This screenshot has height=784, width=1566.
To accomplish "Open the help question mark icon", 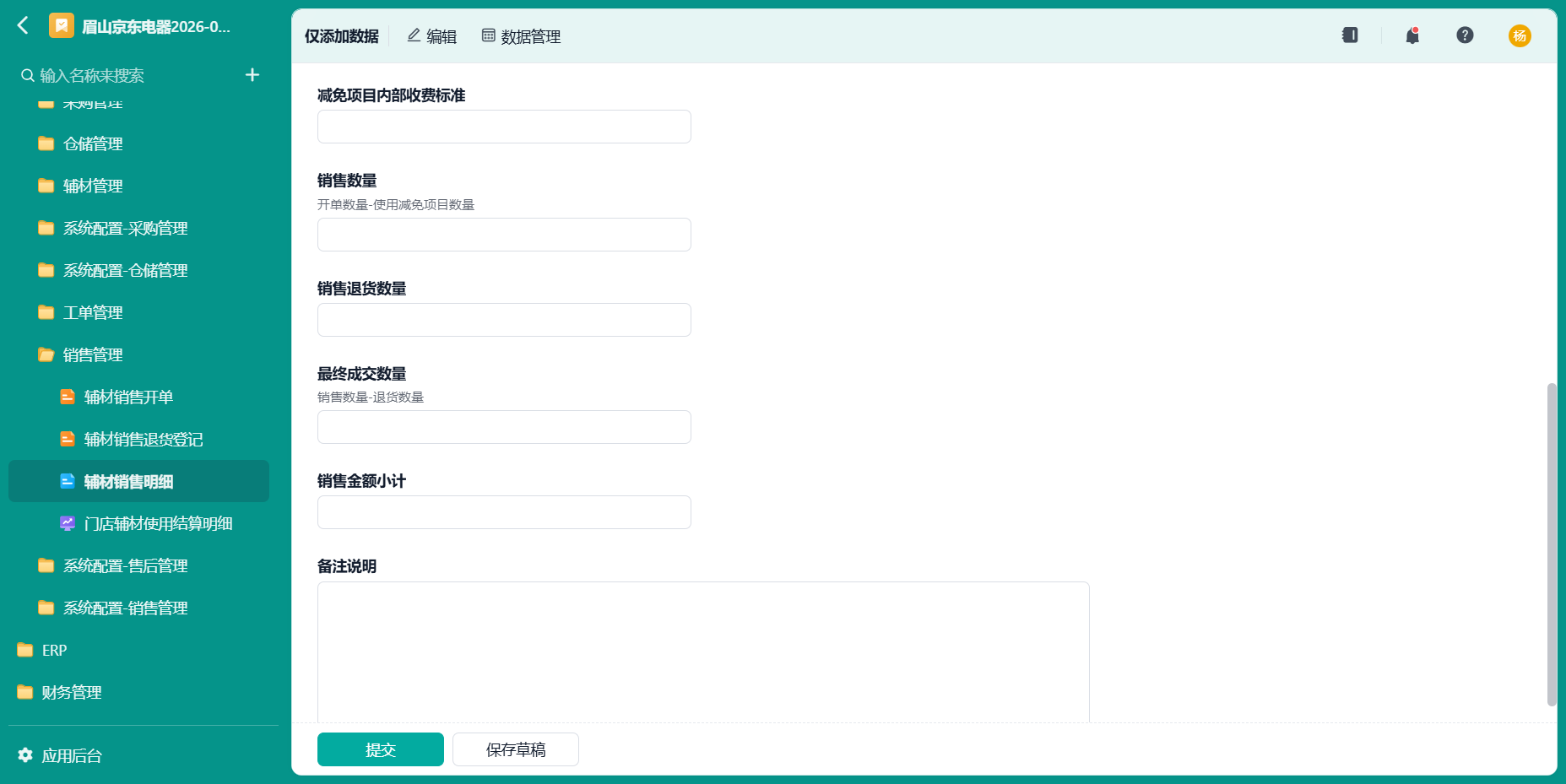I will coord(1465,35).
